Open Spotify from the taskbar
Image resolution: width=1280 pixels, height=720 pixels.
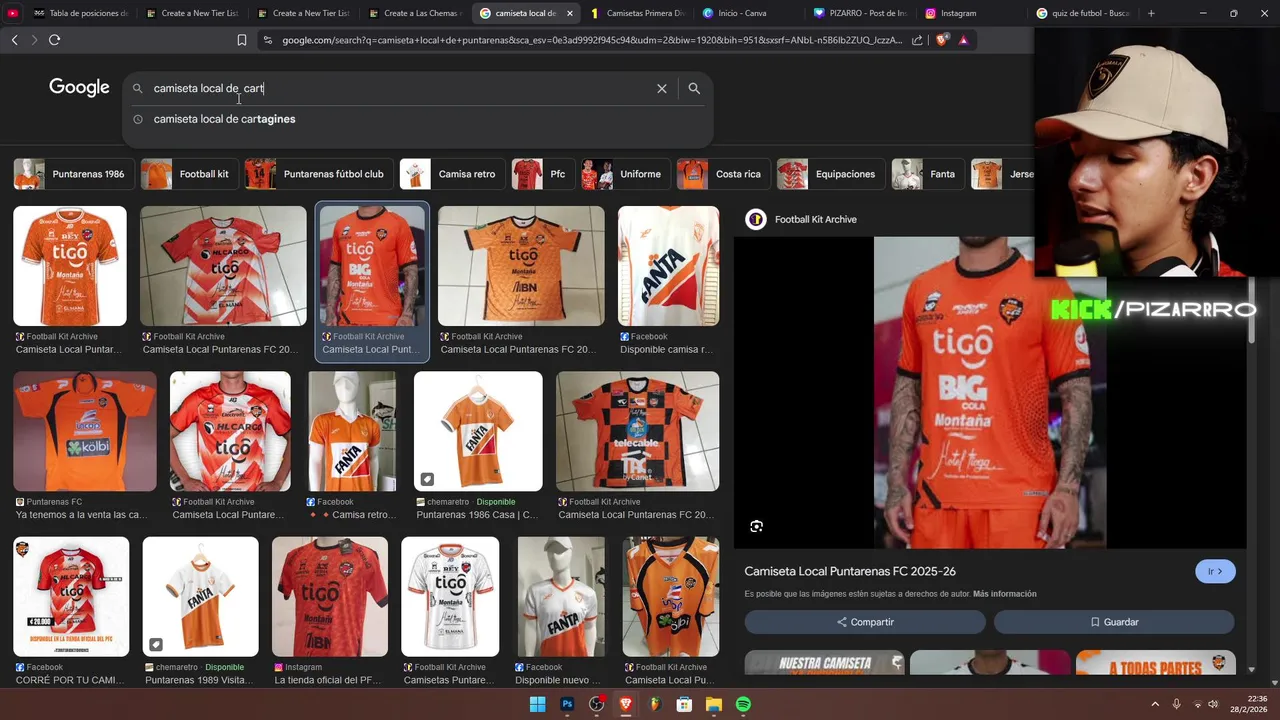[x=743, y=704]
